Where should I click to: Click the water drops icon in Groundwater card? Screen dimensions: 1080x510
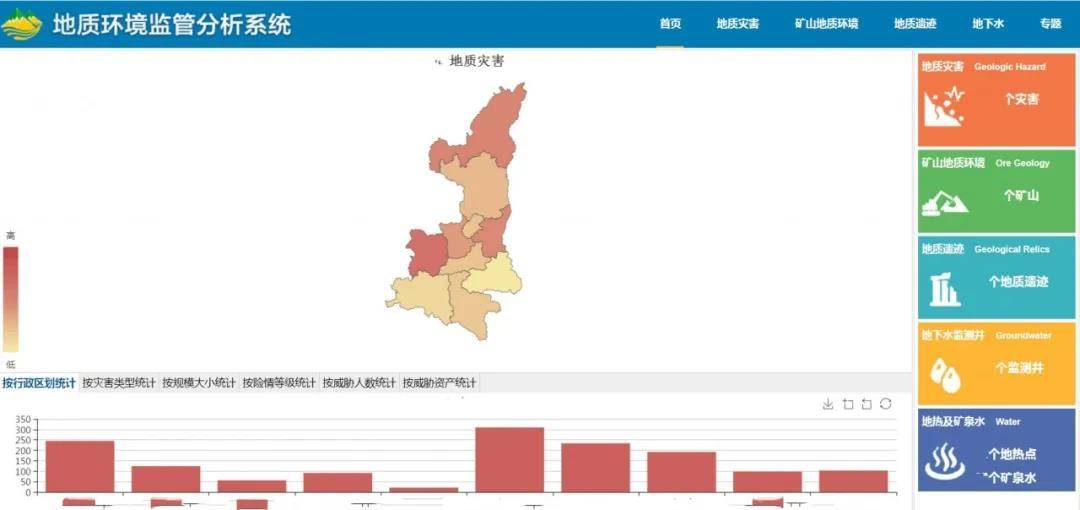coord(945,376)
